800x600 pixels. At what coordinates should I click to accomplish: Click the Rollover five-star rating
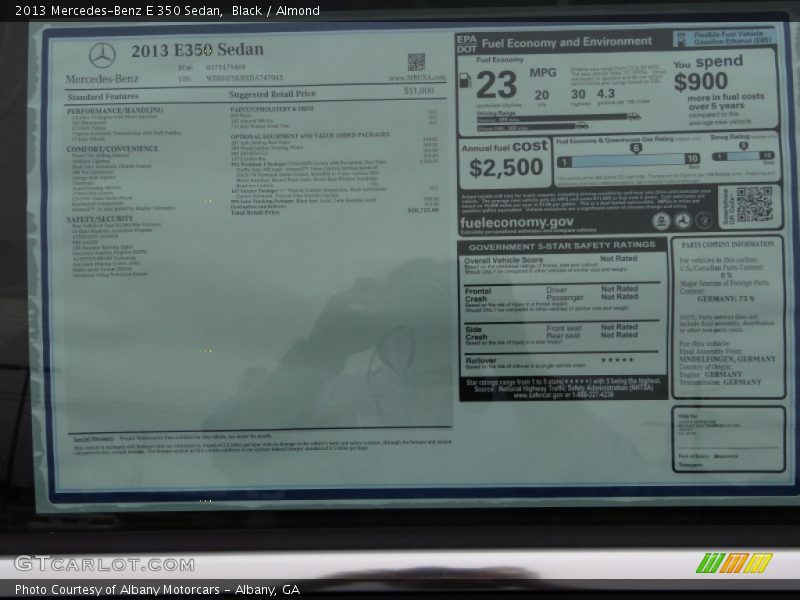pos(617,360)
